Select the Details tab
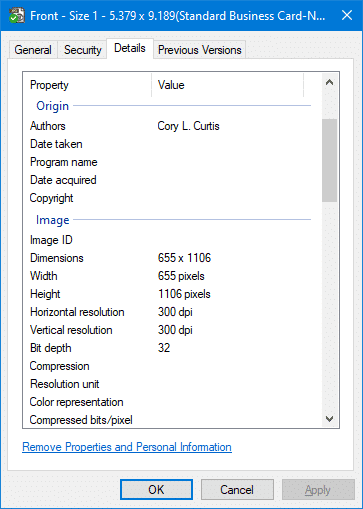 pos(130,48)
